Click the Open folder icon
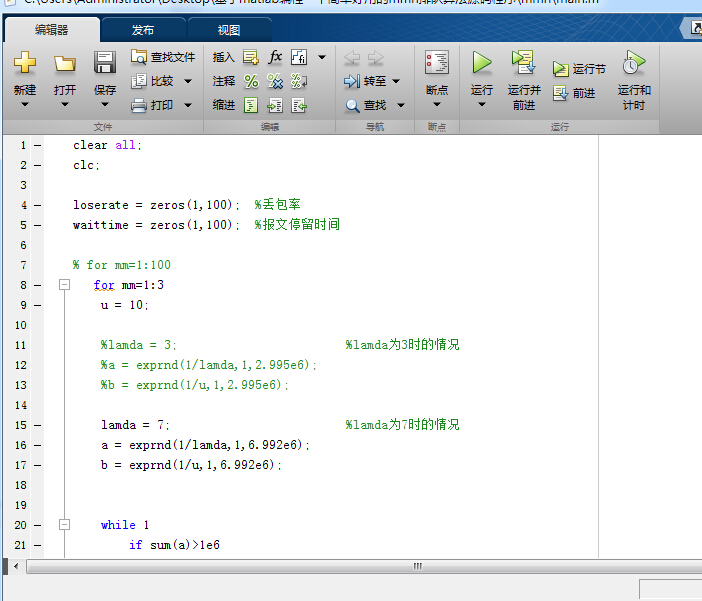This screenshot has height=601, width=702. coord(65,64)
